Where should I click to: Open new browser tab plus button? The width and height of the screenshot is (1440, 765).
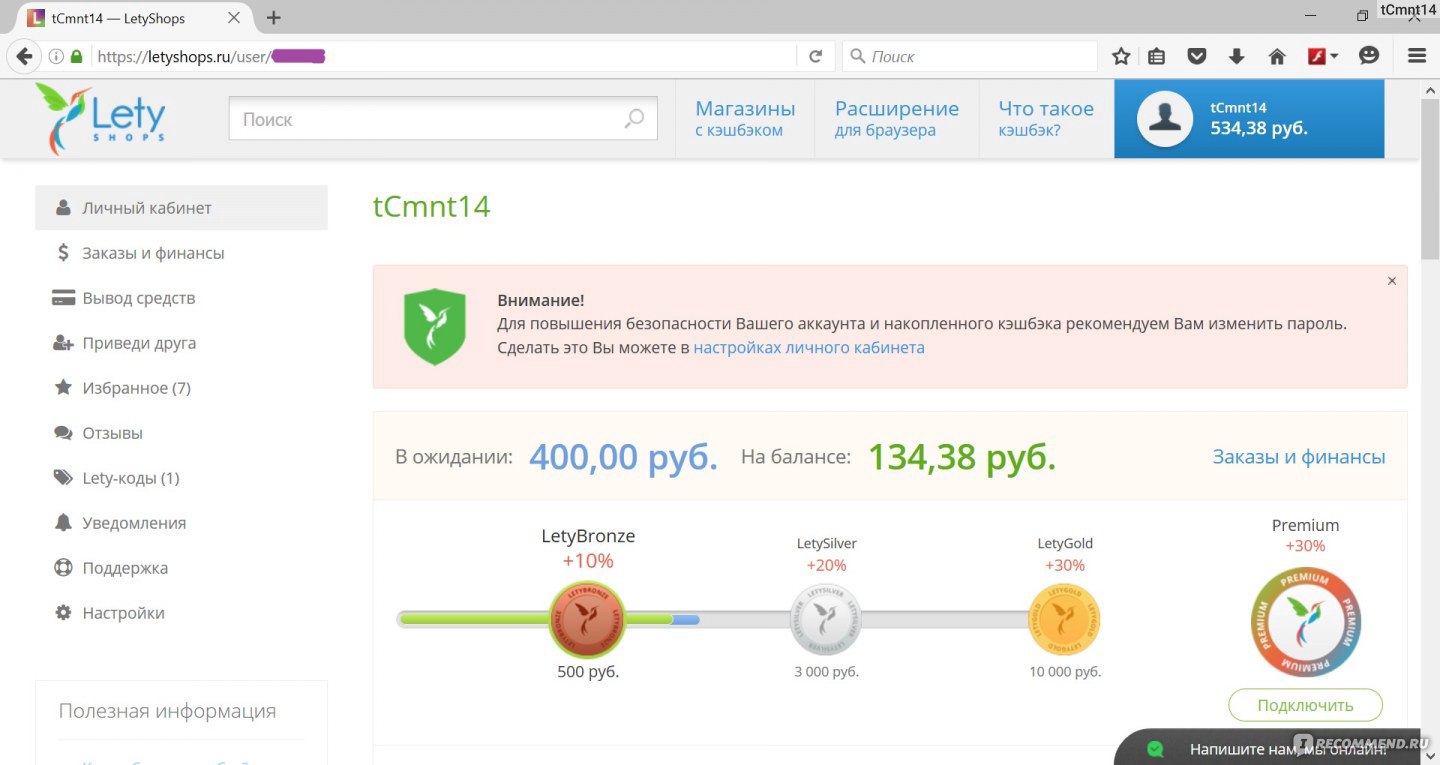273,18
